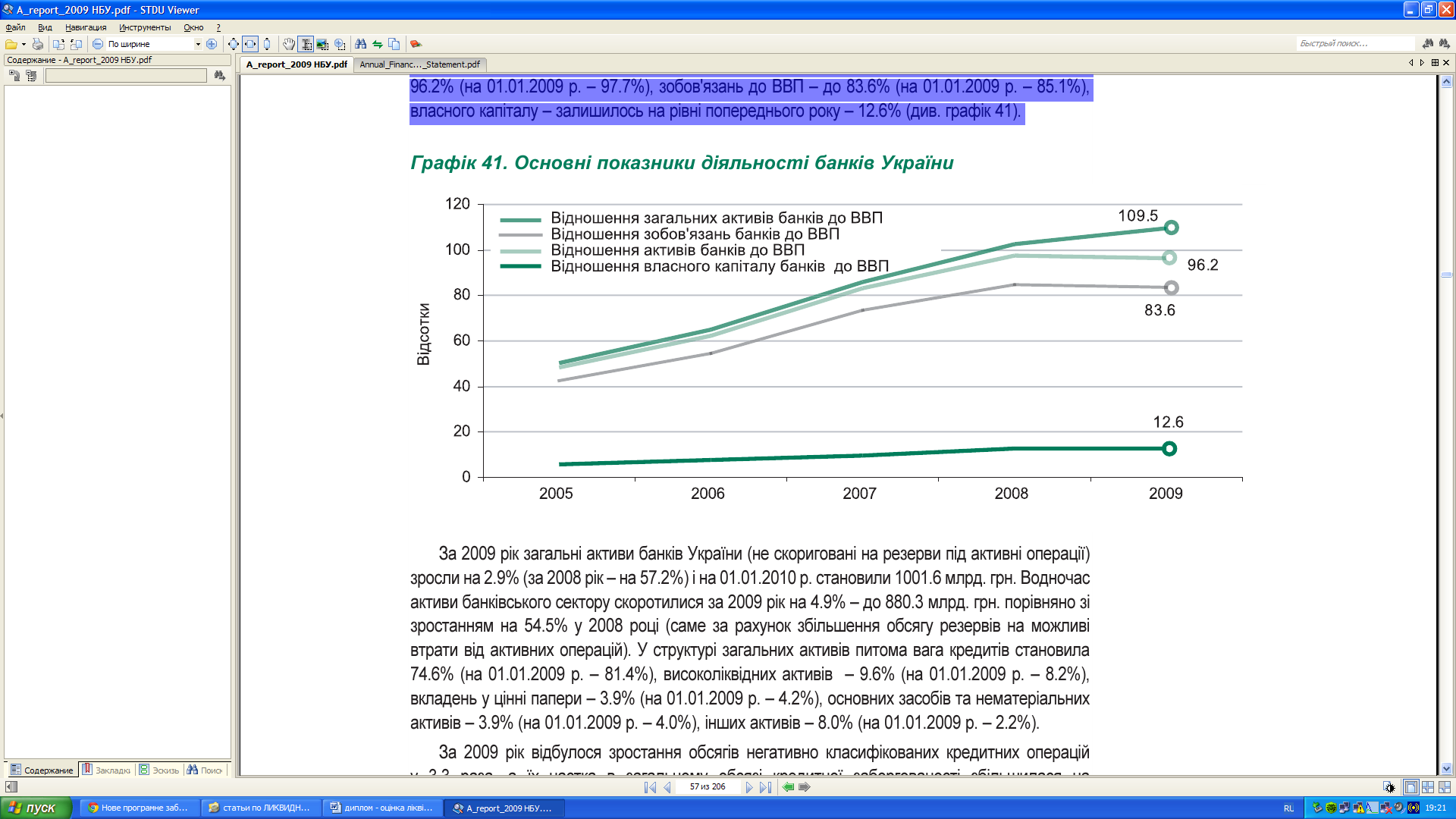The image size is (1456, 819).
Task: Switch to Закладки panel tab
Action: point(106,770)
